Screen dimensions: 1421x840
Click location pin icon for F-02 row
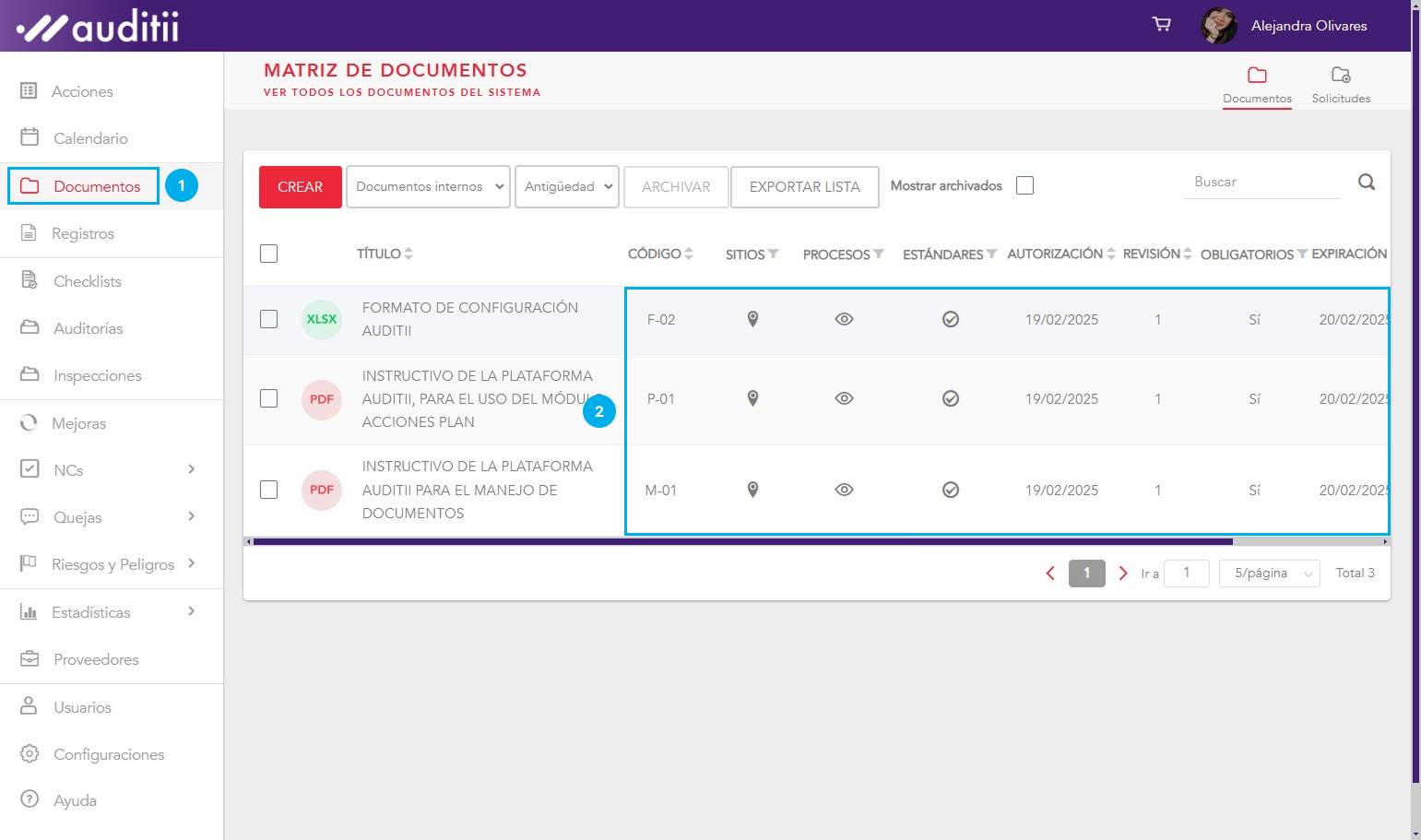(752, 319)
